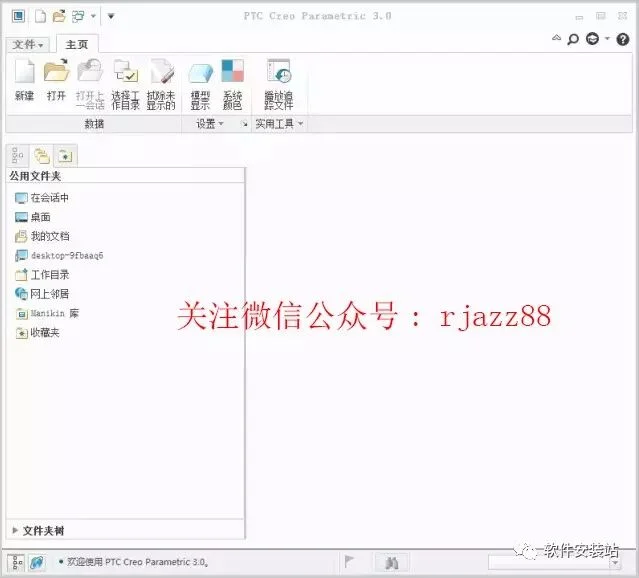The image size is (639, 578).
Task: Select 收藏夹 (Favorites) entry
Action: click(37, 333)
